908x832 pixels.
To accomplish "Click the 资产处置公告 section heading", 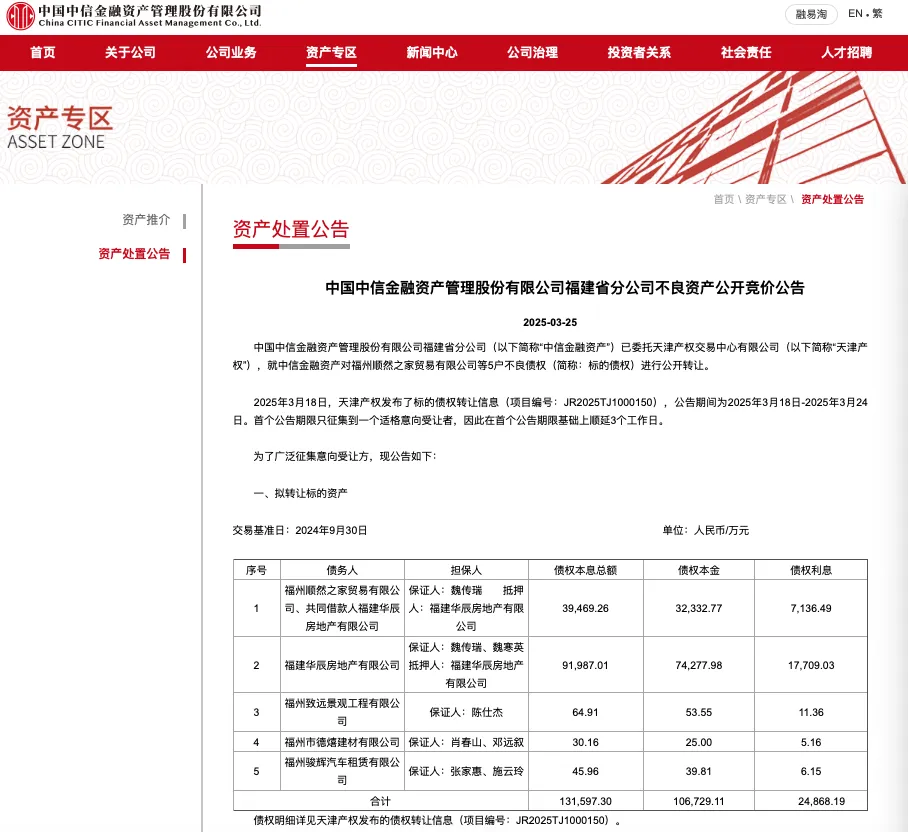I will click(291, 229).
